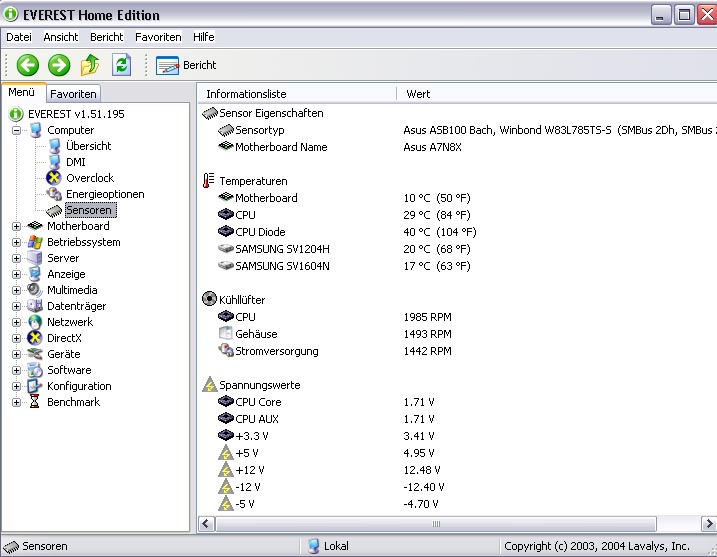Select the Gehäuse fan row
The image size is (717, 557).
457,334
